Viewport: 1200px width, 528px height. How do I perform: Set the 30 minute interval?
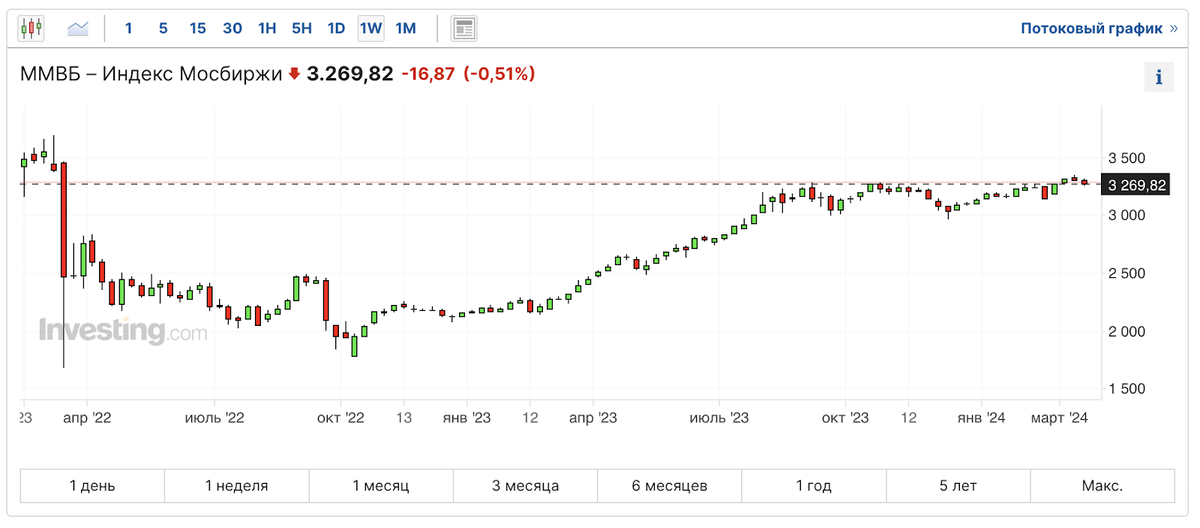pyautogui.click(x=232, y=28)
